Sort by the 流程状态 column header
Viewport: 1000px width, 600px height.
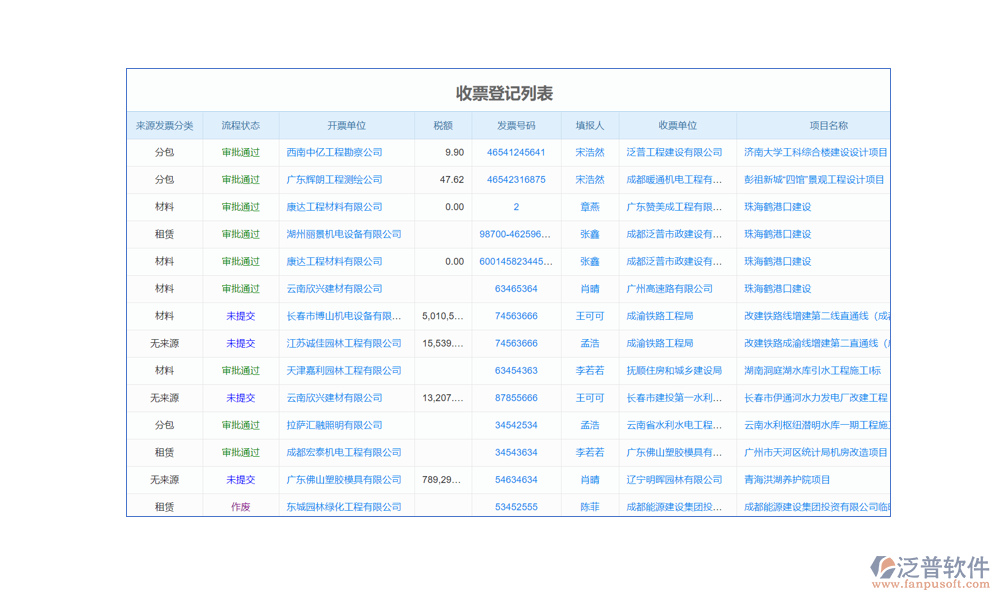point(240,126)
